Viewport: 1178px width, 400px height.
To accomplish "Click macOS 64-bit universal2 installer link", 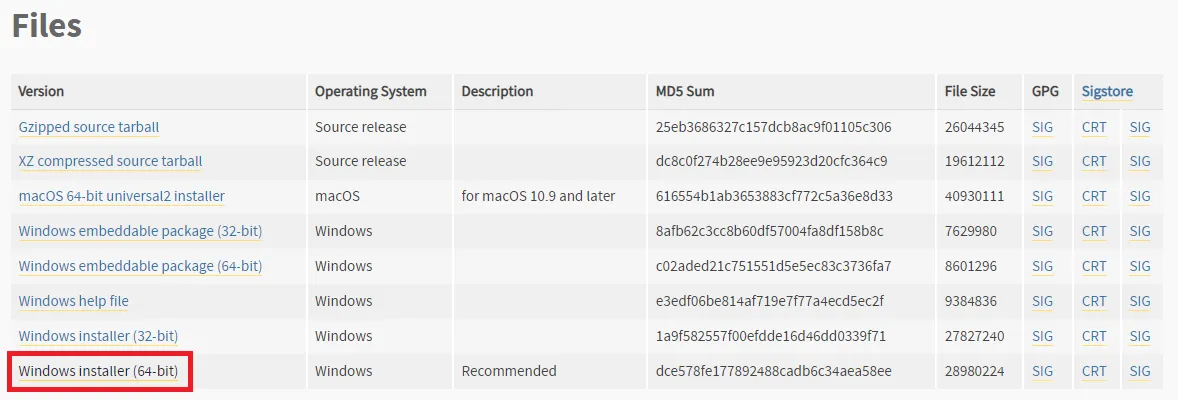I will pos(121,196).
